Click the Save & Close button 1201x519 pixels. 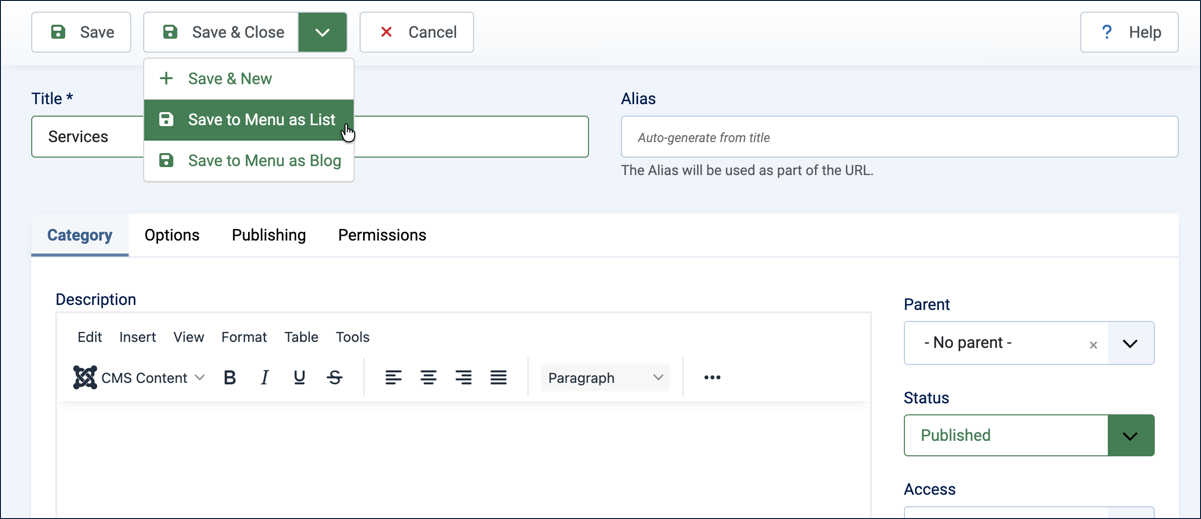pyautogui.click(x=221, y=32)
